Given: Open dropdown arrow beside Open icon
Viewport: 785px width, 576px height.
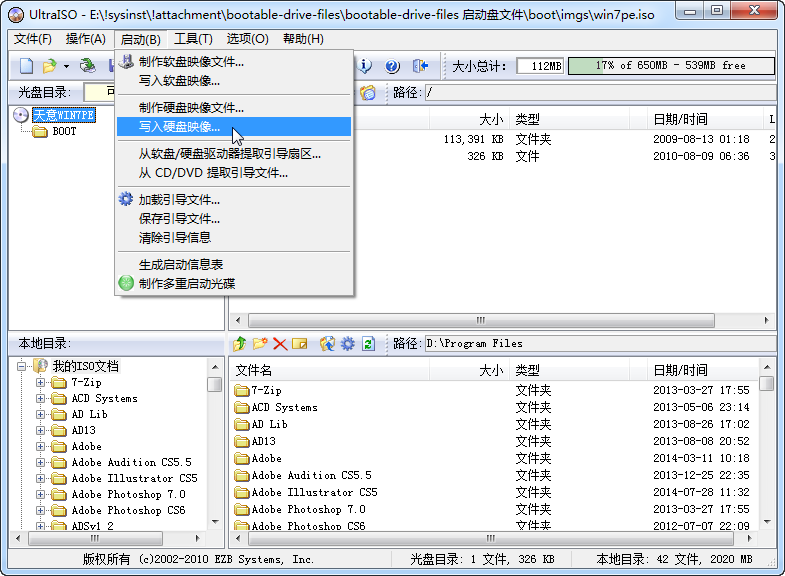Looking at the screenshot, I should click(x=66, y=66).
